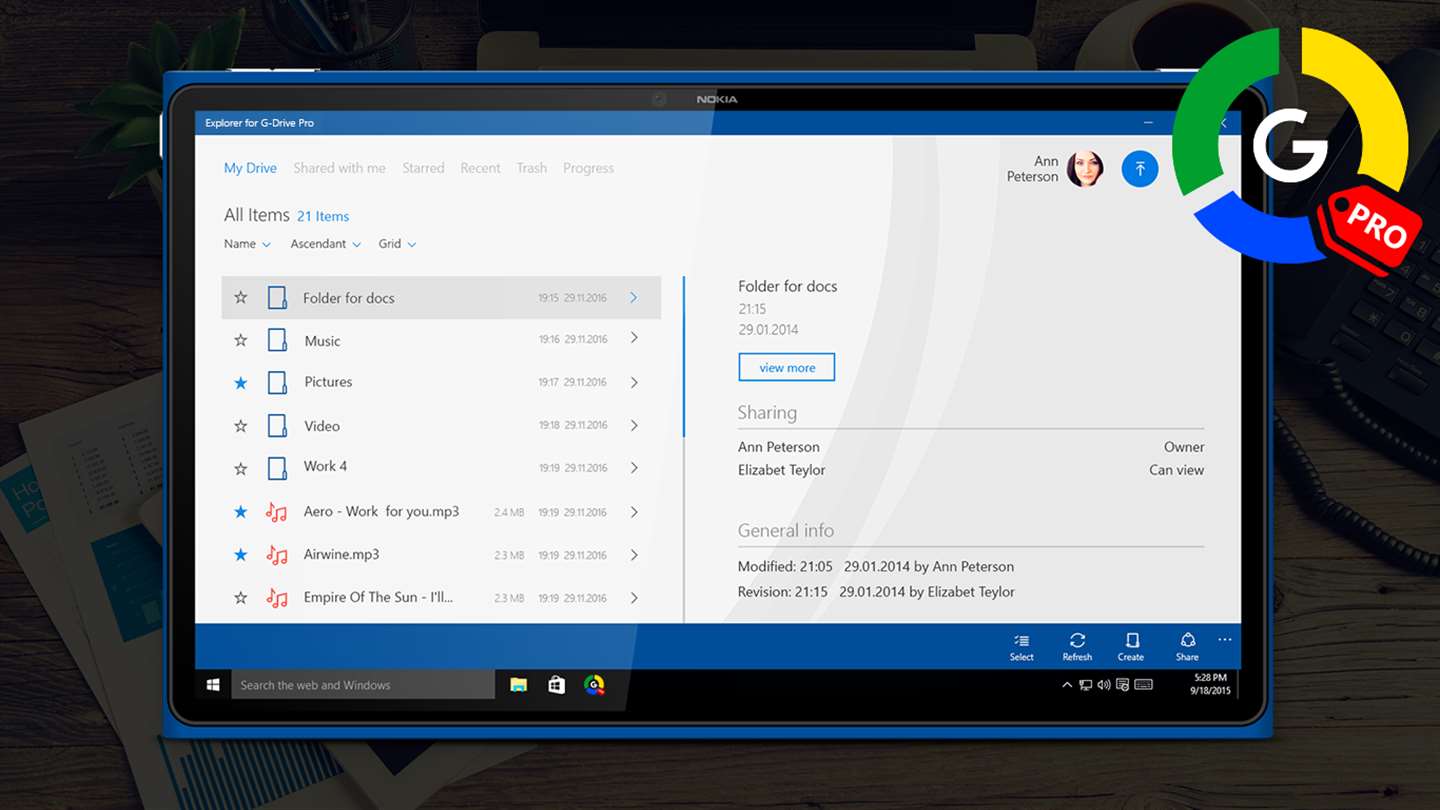Open the Progress tab
This screenshot has height=810, width=1440.
click(588, 168)
